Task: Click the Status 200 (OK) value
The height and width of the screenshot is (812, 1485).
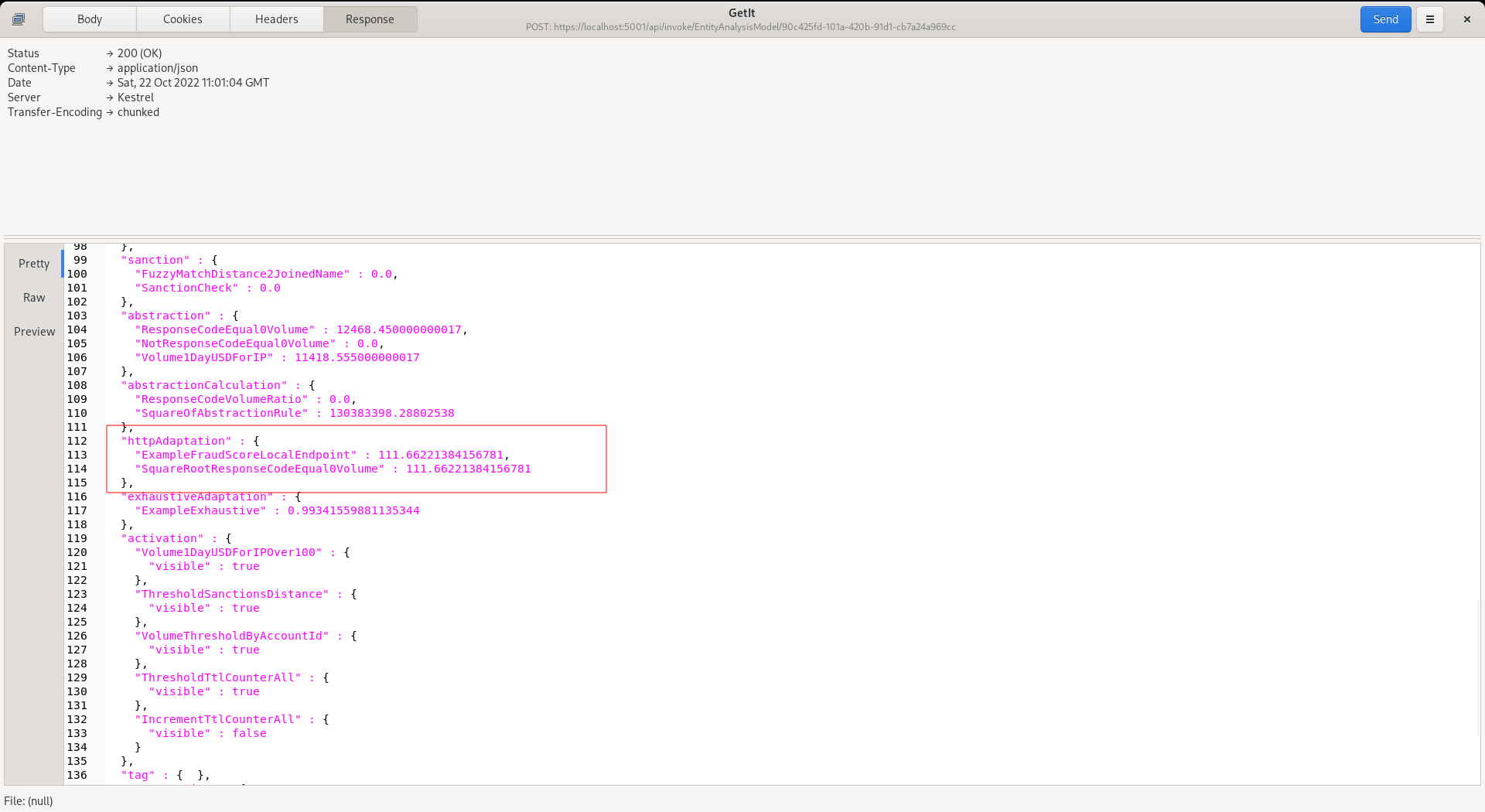Action: click(140, 53)
